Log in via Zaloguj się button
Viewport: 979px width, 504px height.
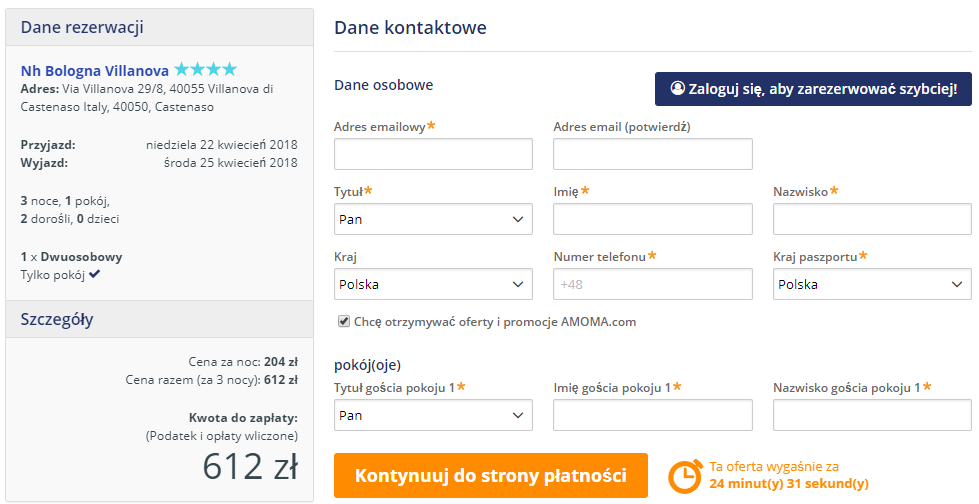[813, 89]
